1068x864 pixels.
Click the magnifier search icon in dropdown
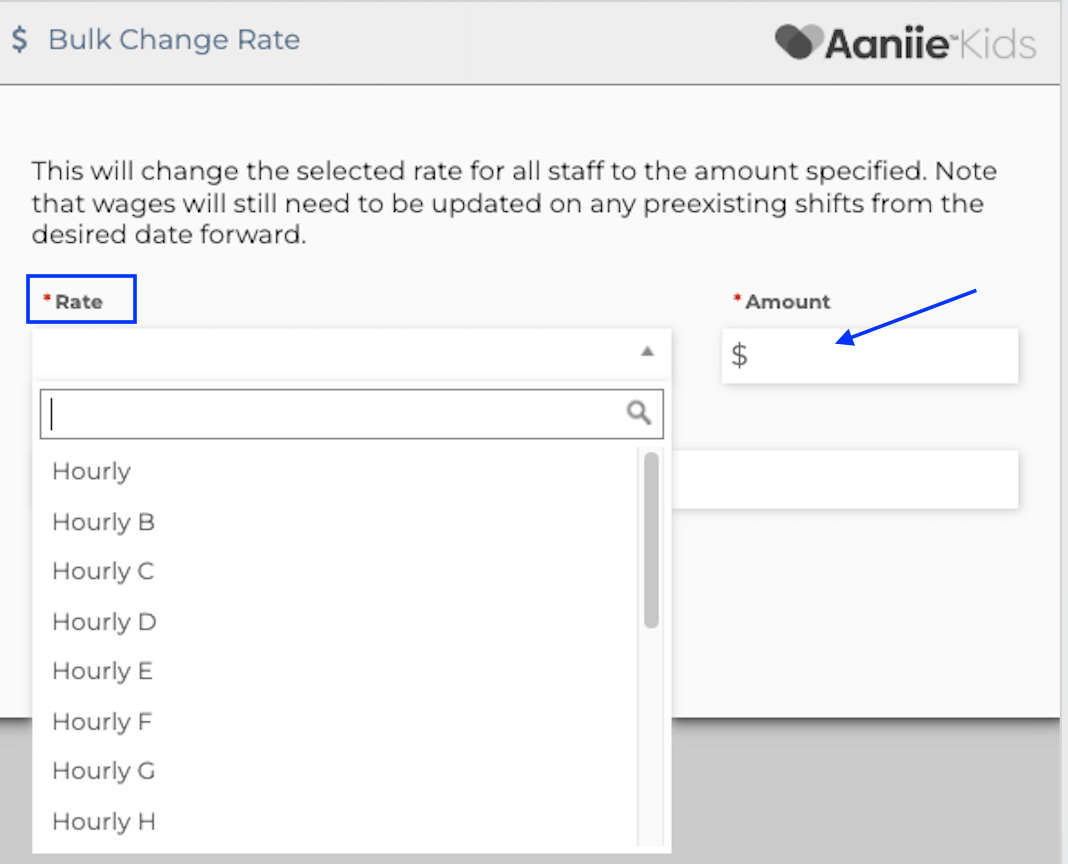(x=639, y=413)
